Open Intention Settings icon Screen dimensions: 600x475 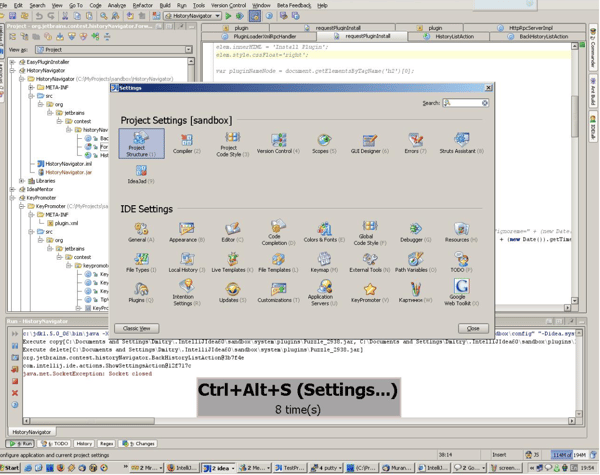pyautogui.click(x=187, y=293)
